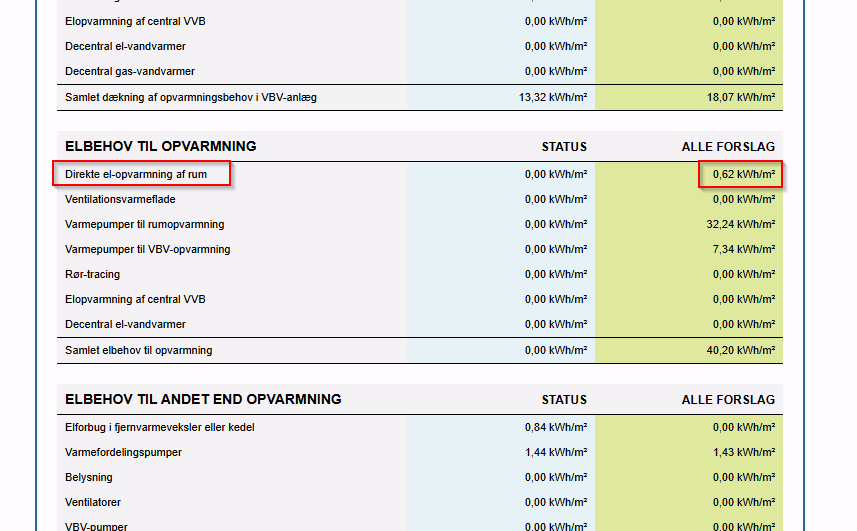Click 'Elforbug i fjernvarmeveksler eller kedel' label
This screenshot has height=531, width=857.
158,427
